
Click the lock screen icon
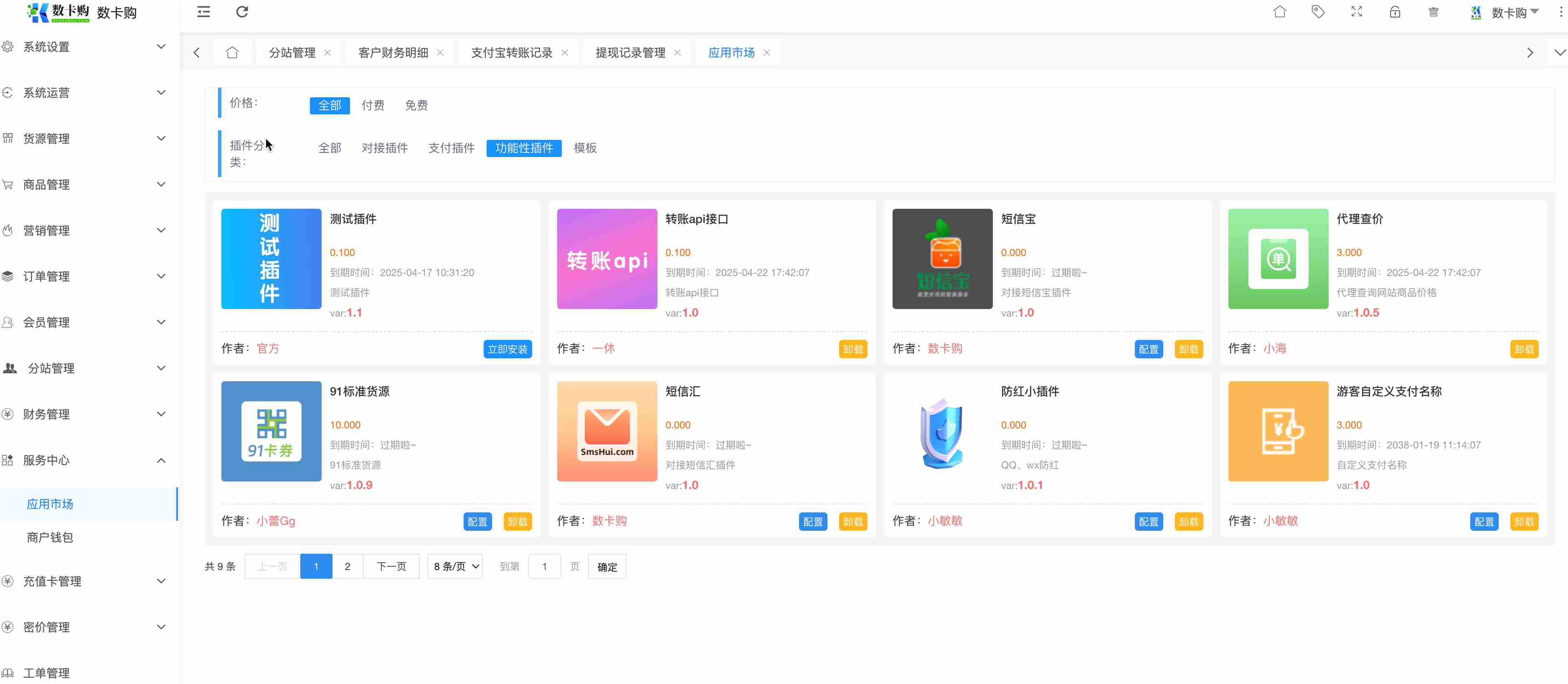[x=1395, y=12]
